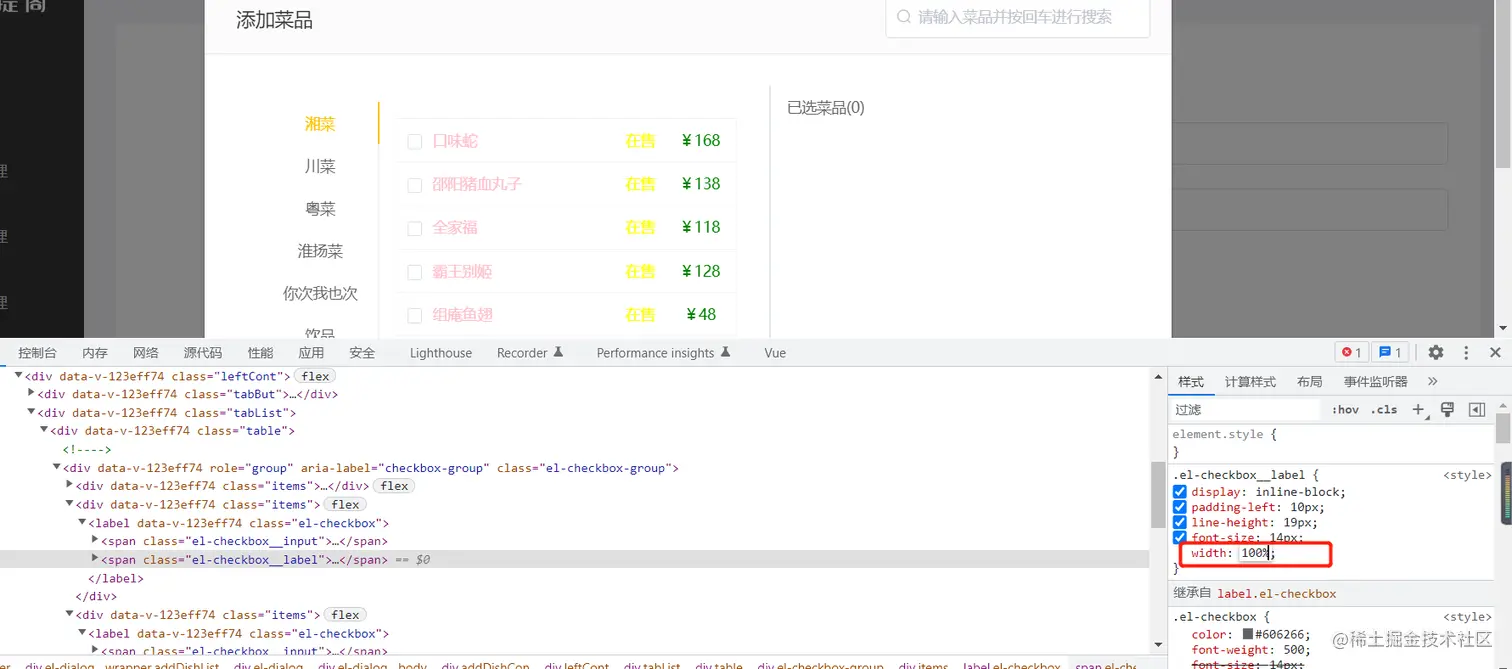Open DevTools kebab more-options menu
Viewport: 1512px width, 669px height.
click(x=1466, y=352)
